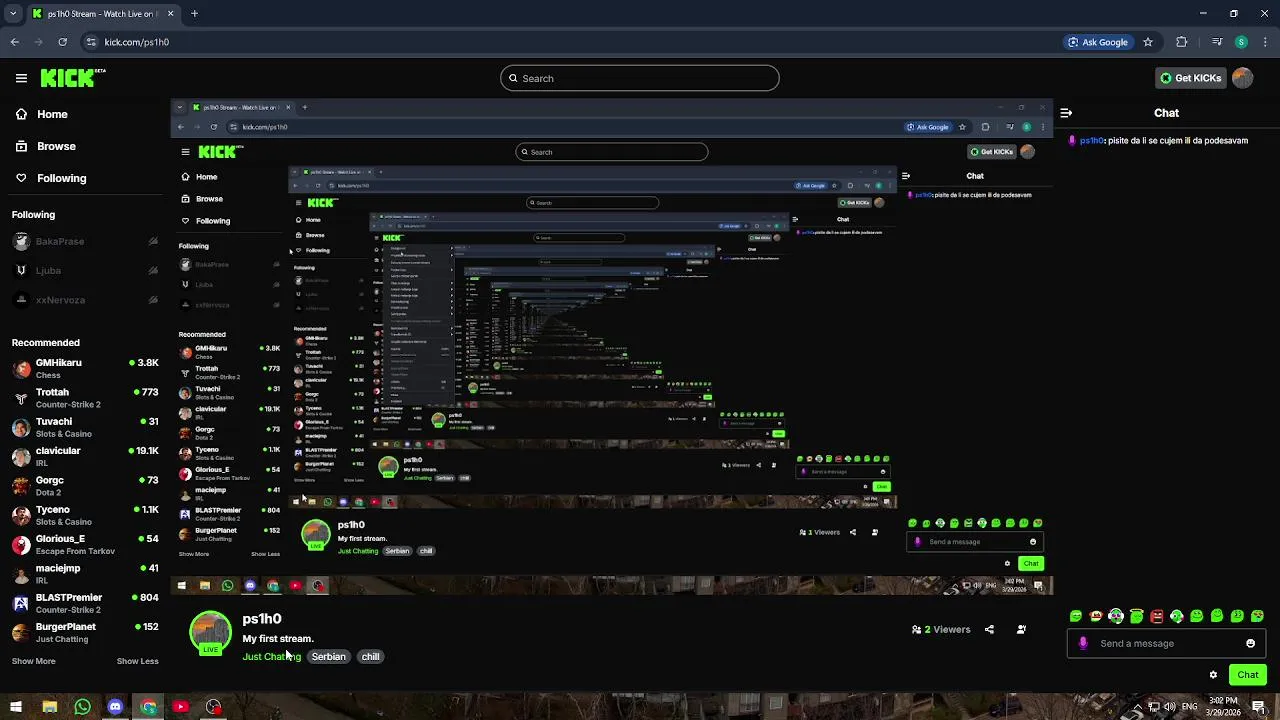Screen dimensions: 1280x720
Task: Open Tuvachi recommended channel
Action: (x=85, y=427)
